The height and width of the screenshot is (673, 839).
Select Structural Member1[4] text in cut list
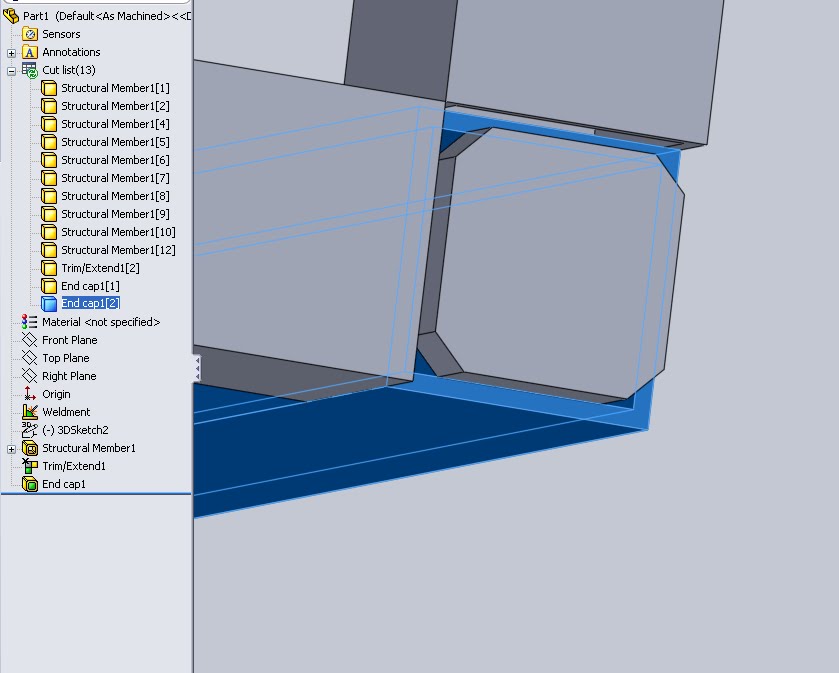[x=115, y=124]
